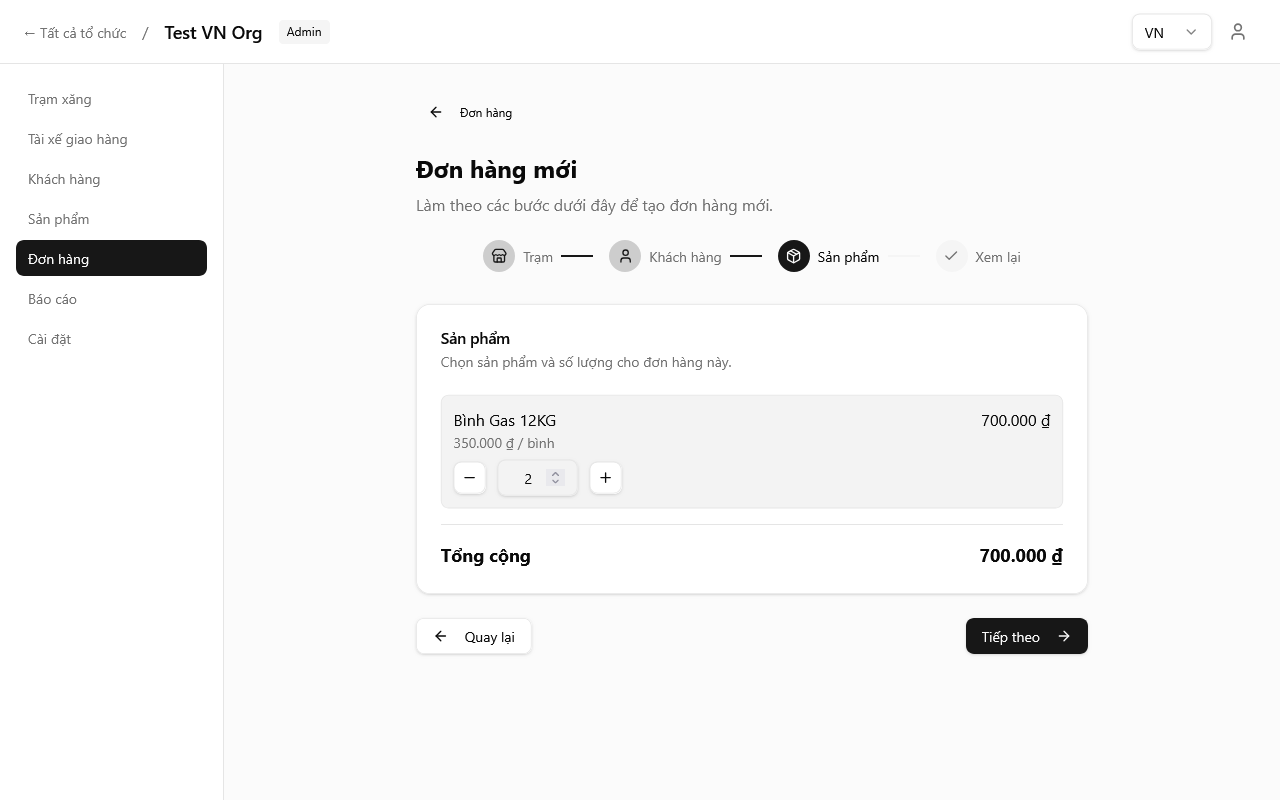Click the quantity spinner down arrow
1280x800 pixels.
pyautogui.click(x=556, y=483)
